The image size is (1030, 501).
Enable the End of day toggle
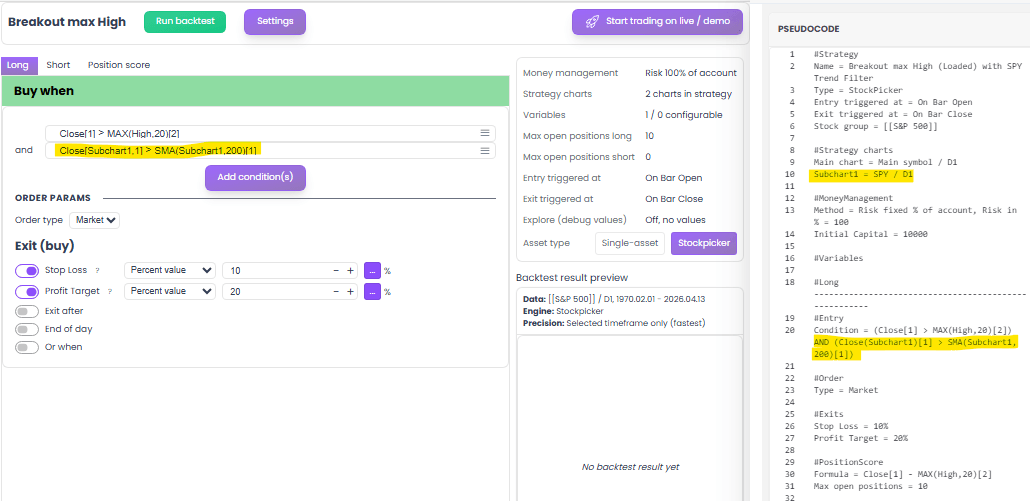27,329
